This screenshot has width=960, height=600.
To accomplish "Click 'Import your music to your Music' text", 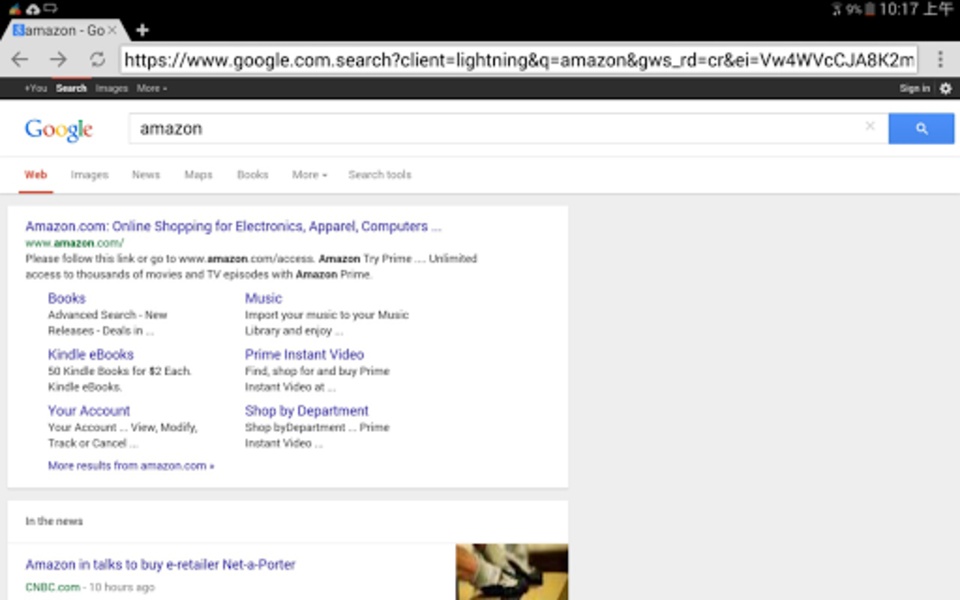I will (x=326, y=315).
